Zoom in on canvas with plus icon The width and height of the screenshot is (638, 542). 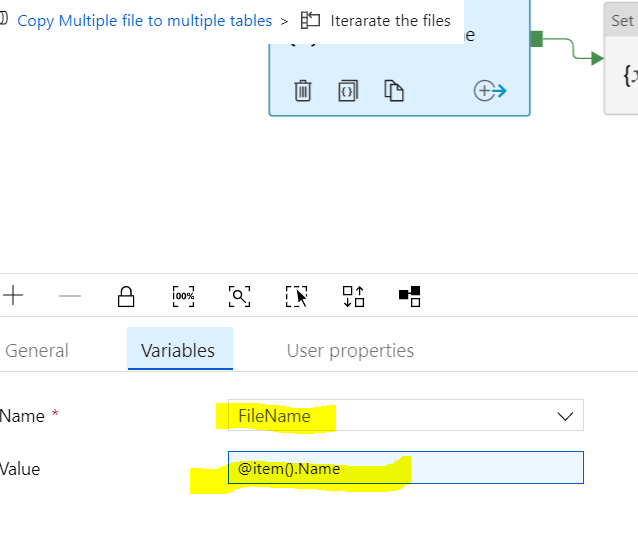[13, 295]
